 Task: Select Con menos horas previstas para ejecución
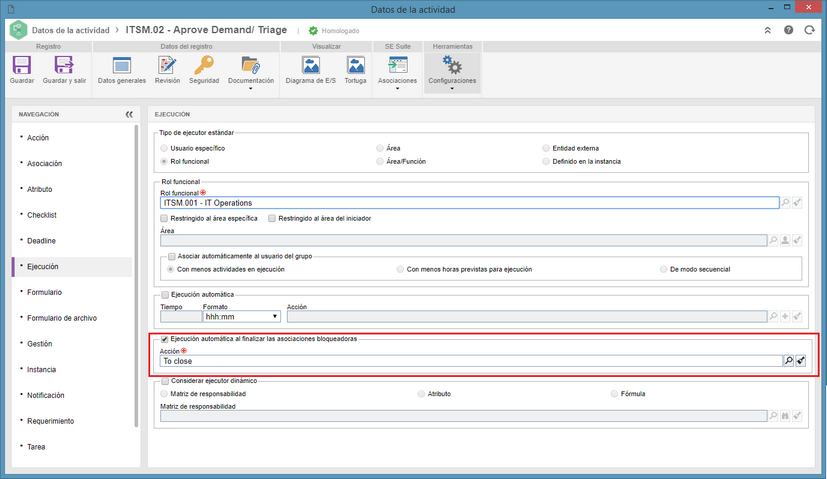[x=400, y=269]
